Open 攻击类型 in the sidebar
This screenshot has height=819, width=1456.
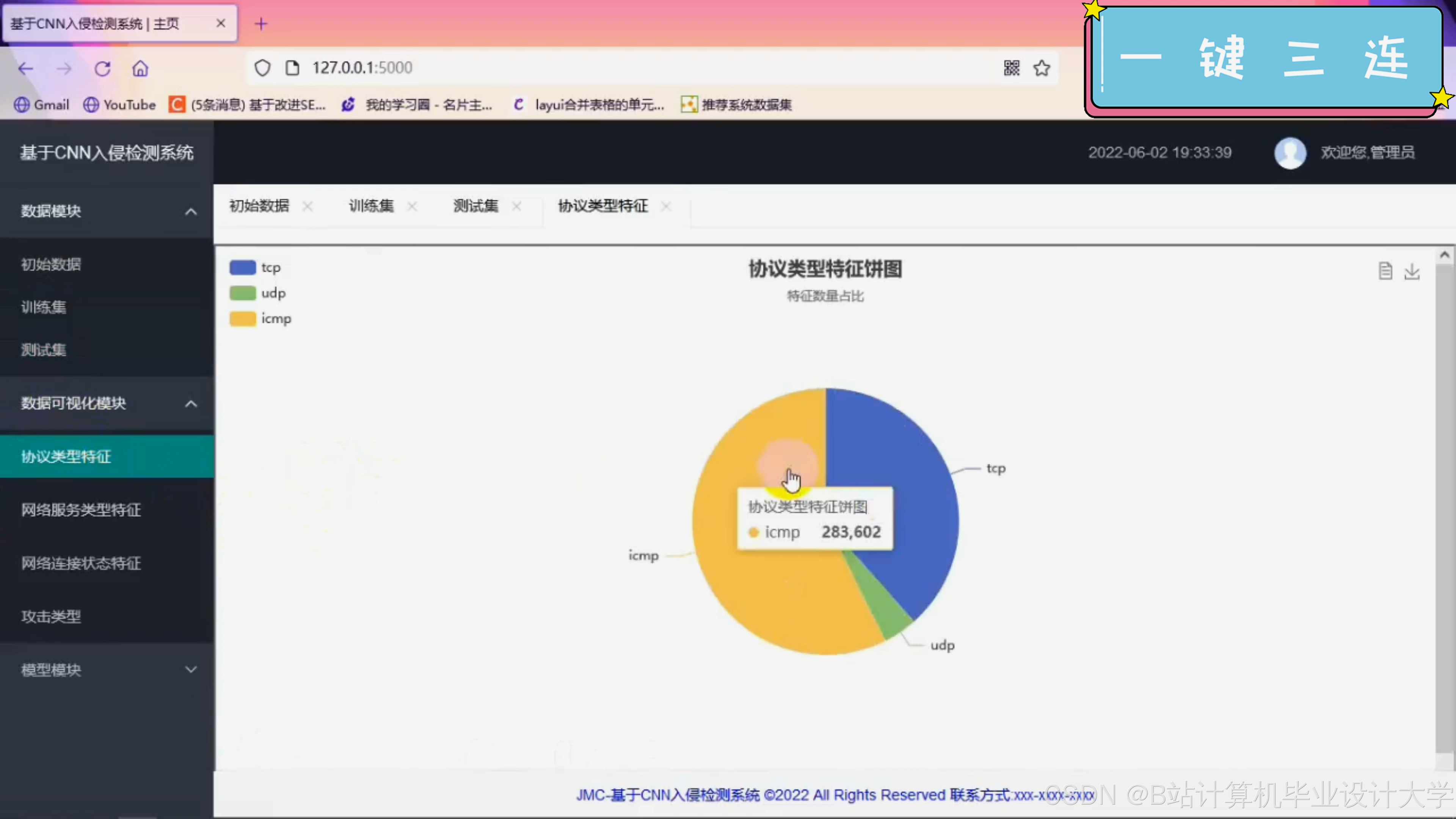[x=51, y=616]
